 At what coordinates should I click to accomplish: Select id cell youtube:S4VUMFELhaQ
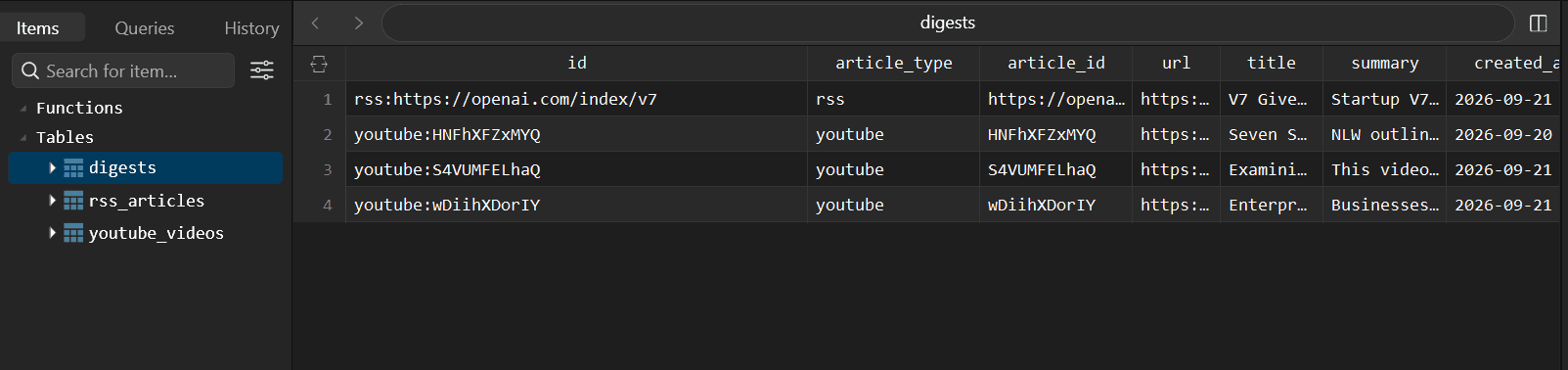(577, 169)
